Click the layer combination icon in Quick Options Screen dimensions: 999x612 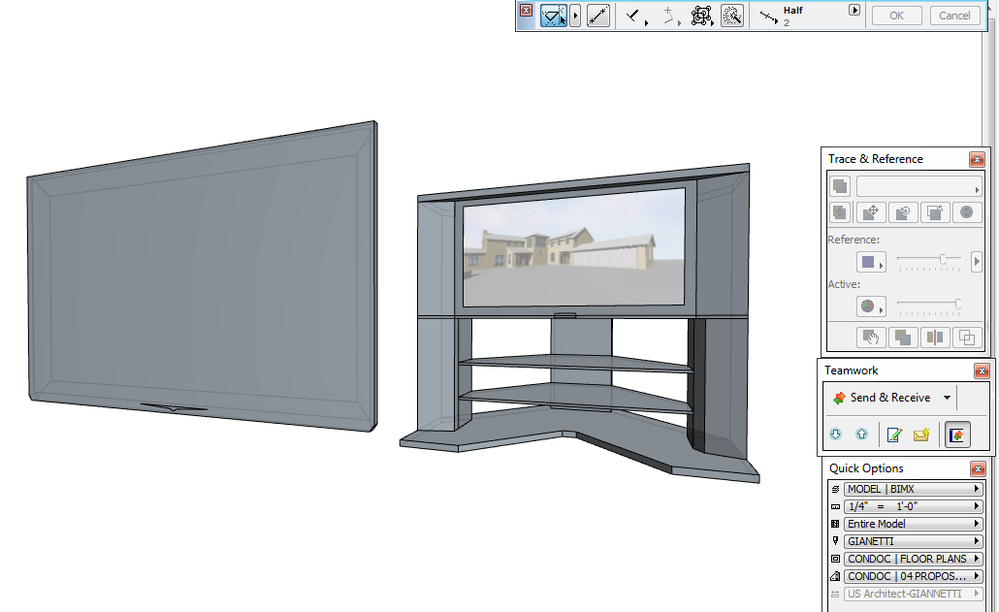click(835, 489)
